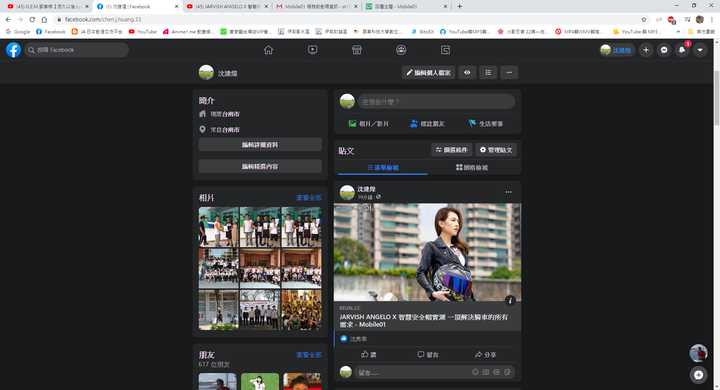The width and height of the screenshot is (720, 390).
Task: Click the Edit Details button in Intro
Action: point(260,145)
